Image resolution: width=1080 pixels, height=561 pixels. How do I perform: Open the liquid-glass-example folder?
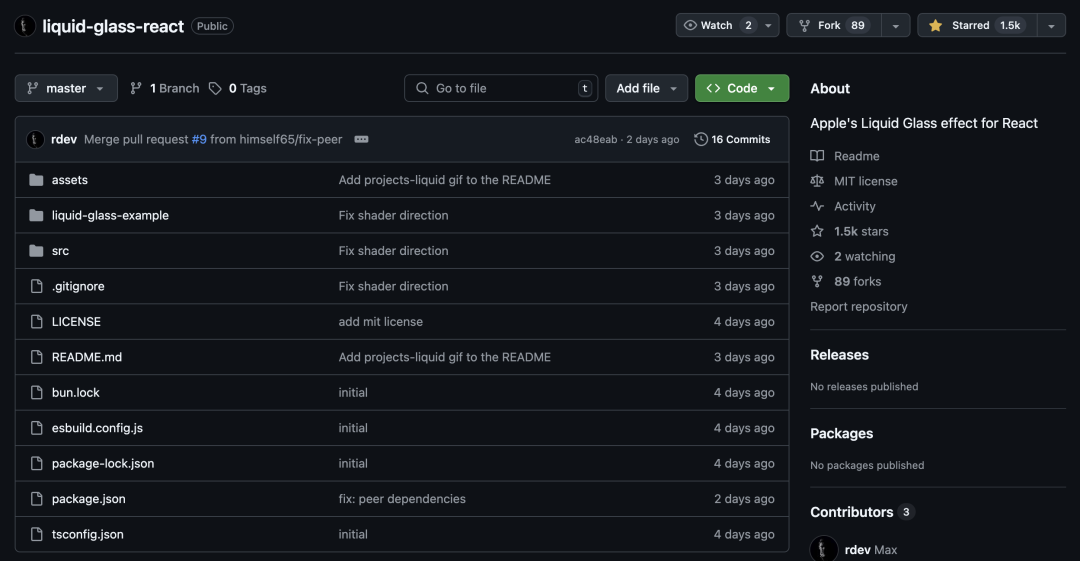pos(110,215)
